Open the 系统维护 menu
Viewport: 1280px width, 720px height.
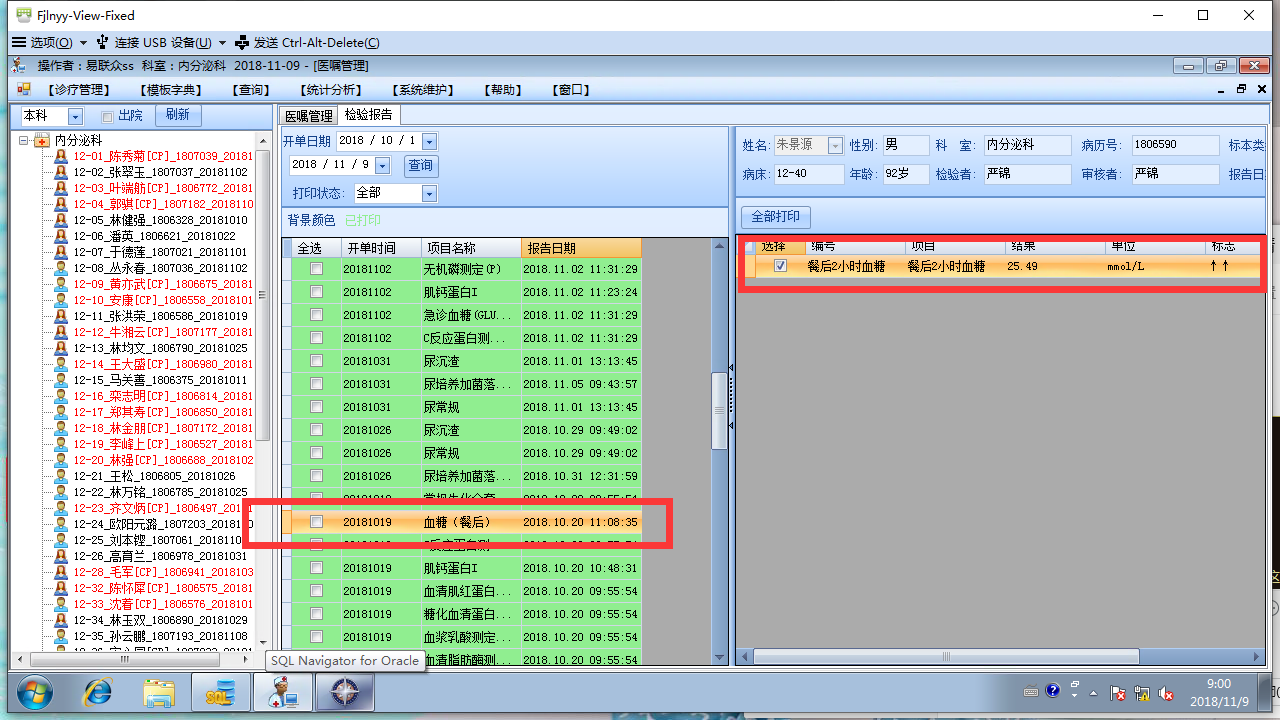click(x=424, y=90)
